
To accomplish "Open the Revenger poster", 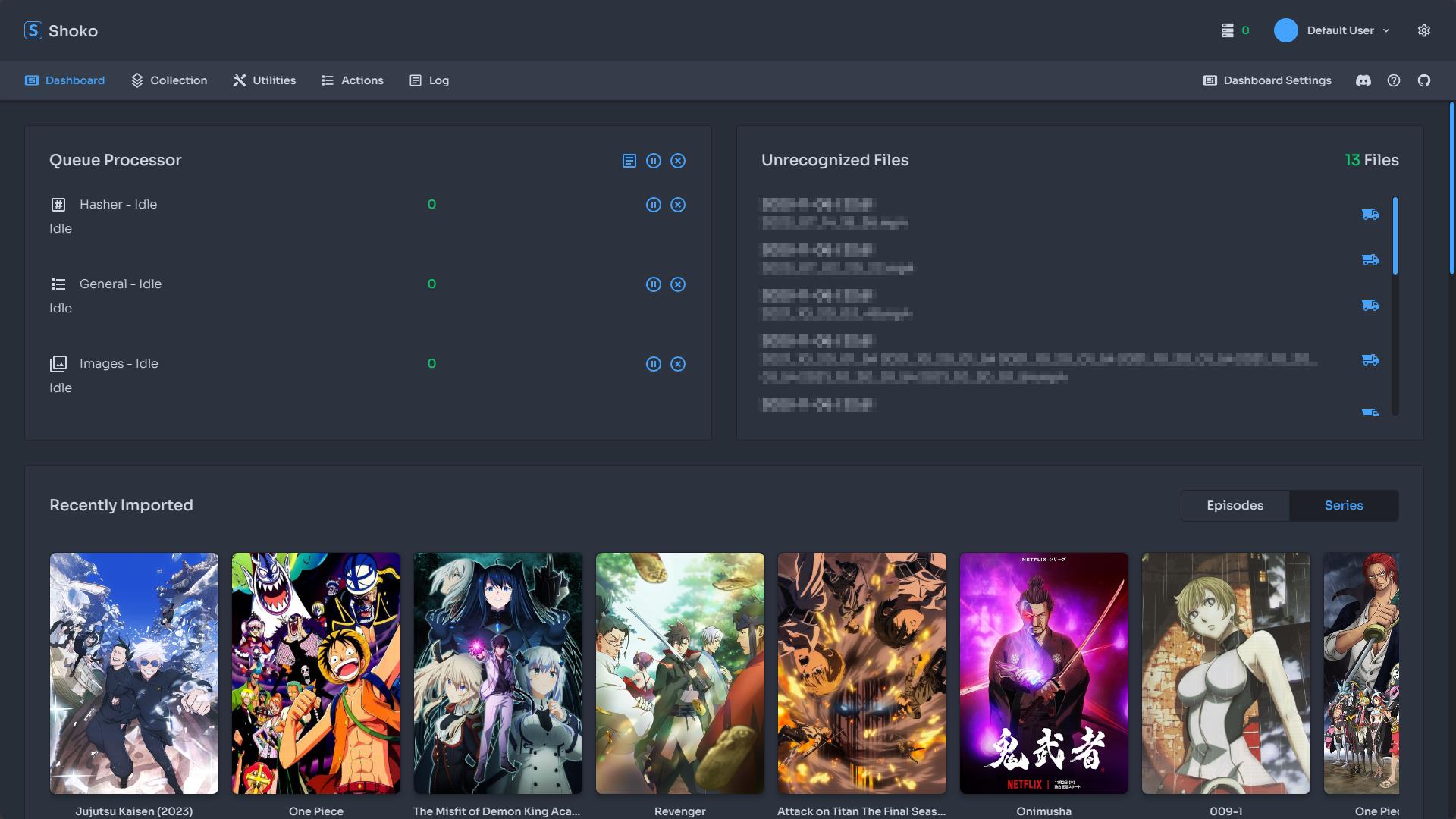I will 680,673.
